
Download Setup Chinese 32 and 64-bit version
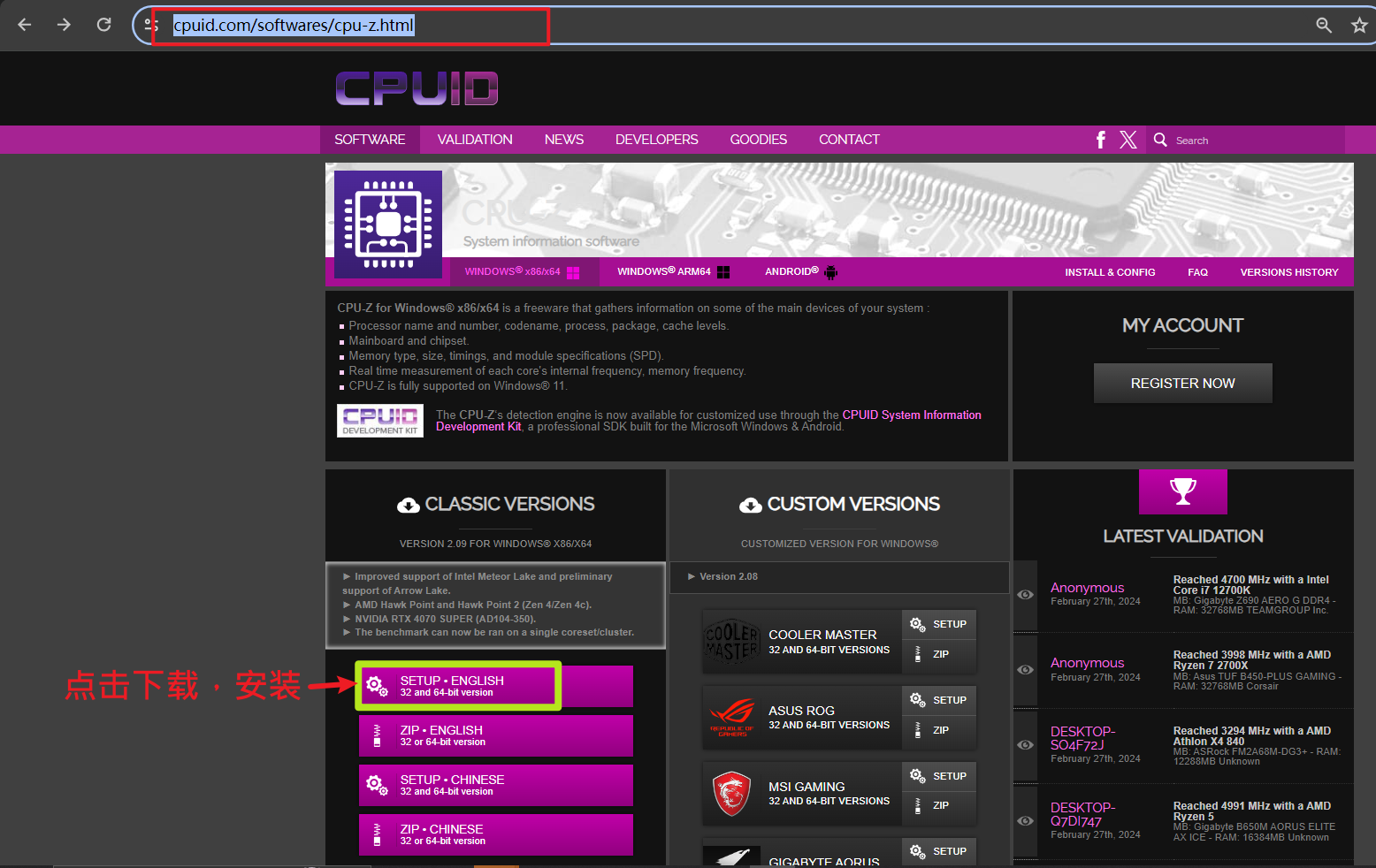tap(495, 785)
